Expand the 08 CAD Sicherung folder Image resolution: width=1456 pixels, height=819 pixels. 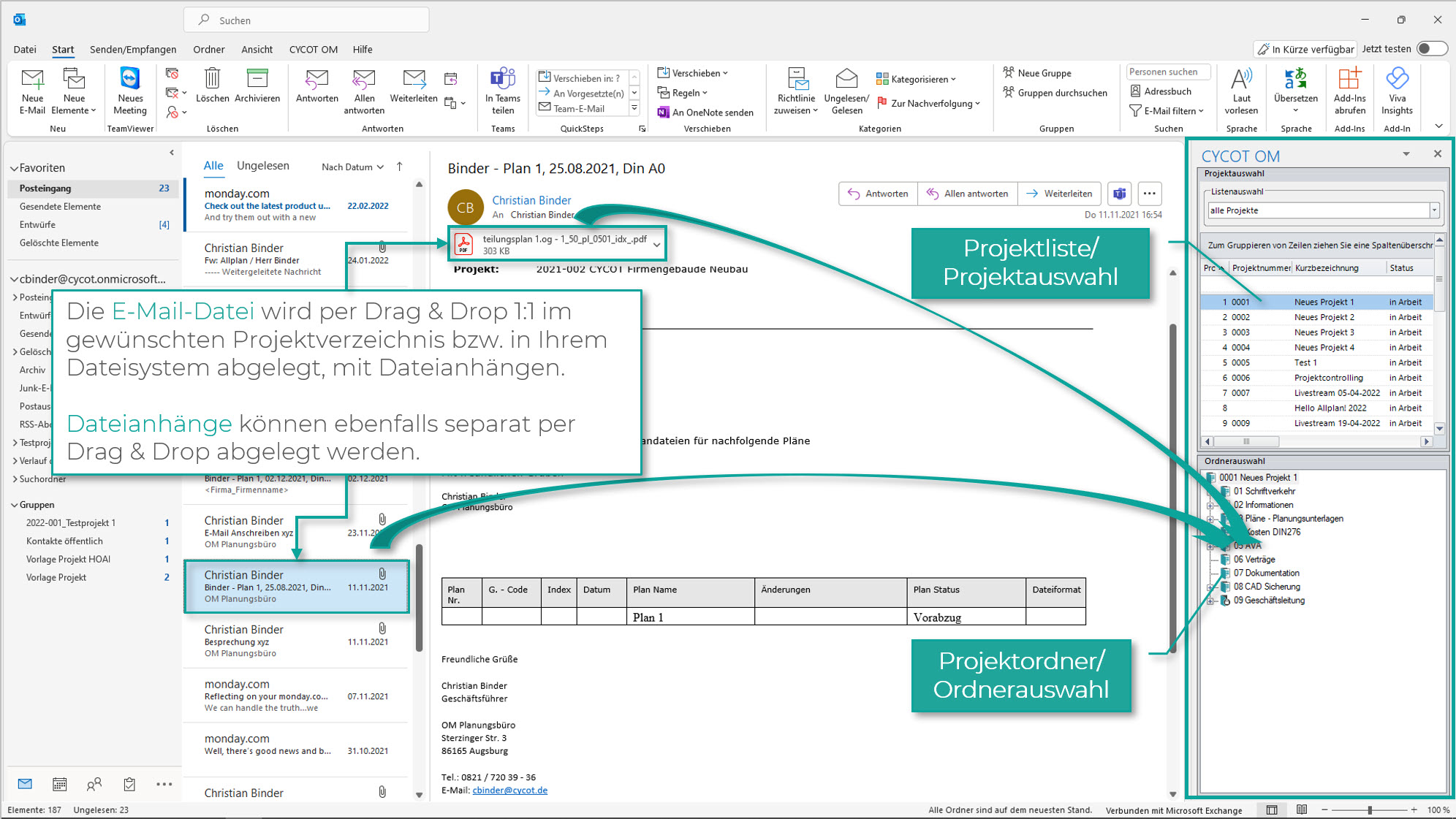(x=1210, y=587)
